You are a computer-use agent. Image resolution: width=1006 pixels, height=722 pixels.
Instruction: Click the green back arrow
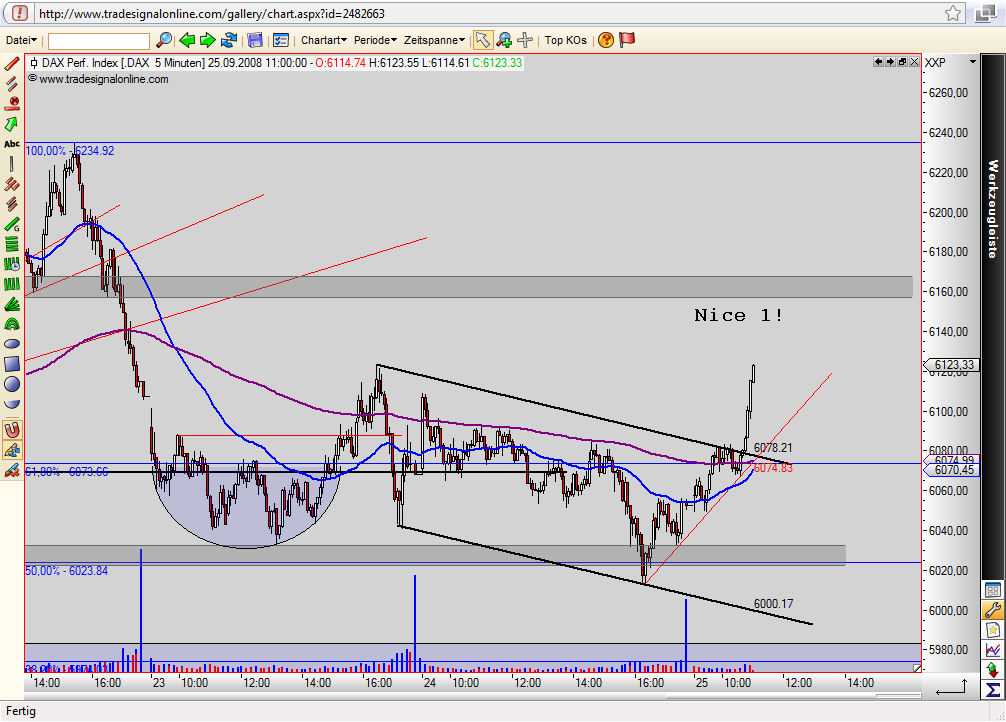187,40
